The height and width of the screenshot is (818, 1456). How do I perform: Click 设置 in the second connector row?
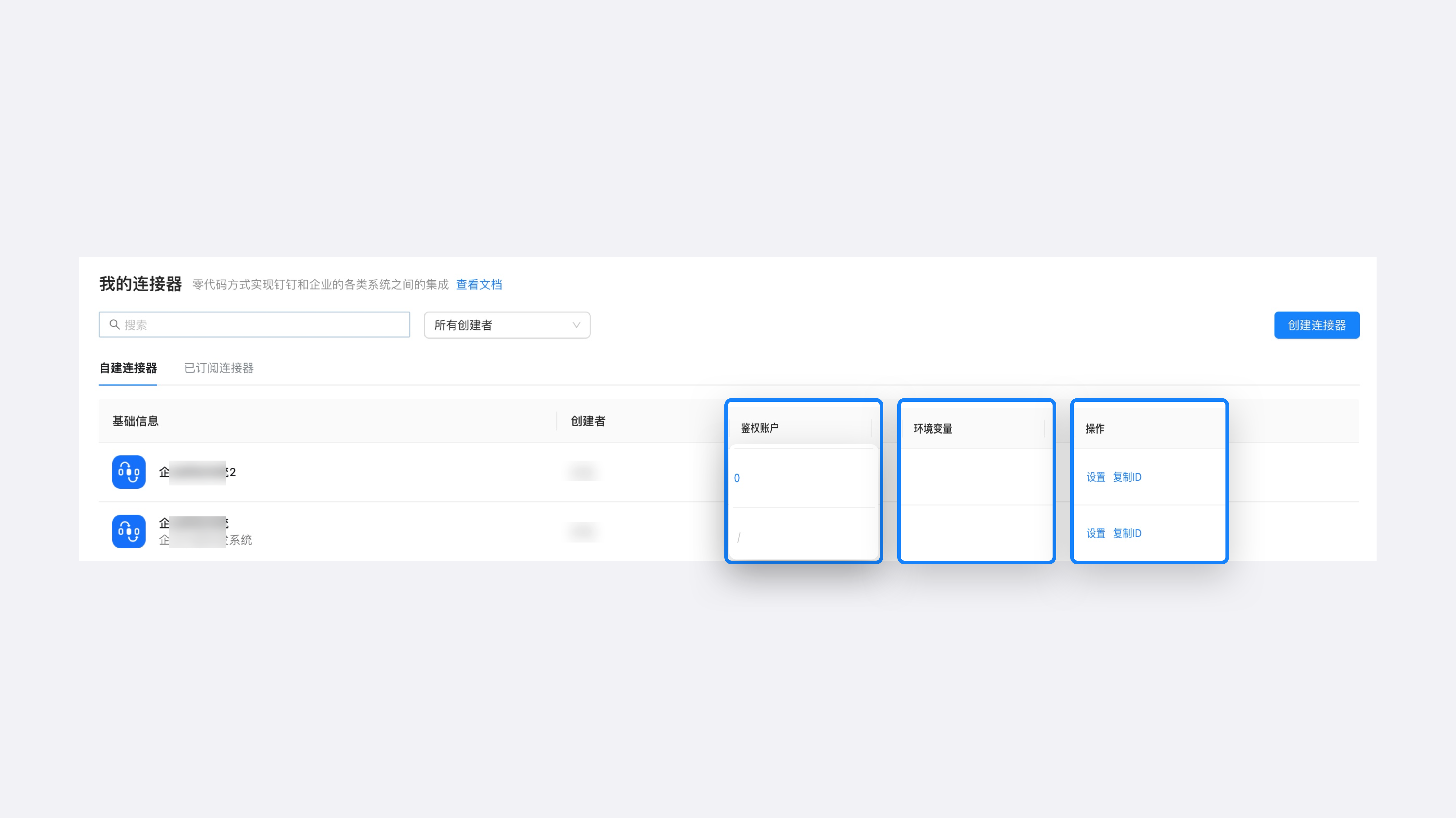tap(1095, 533)
